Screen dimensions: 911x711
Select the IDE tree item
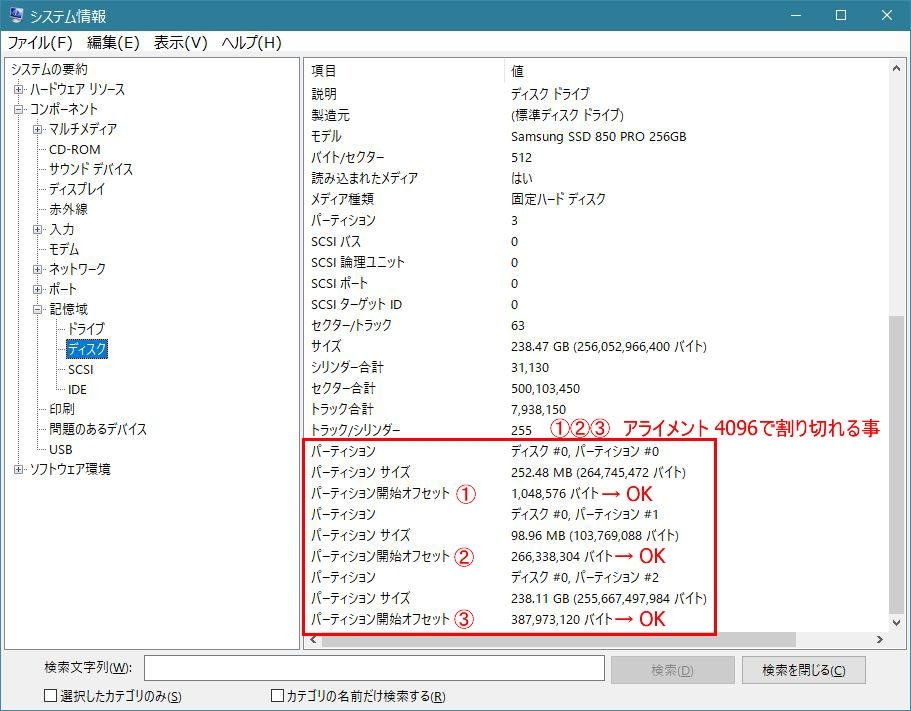pos(77,389)
